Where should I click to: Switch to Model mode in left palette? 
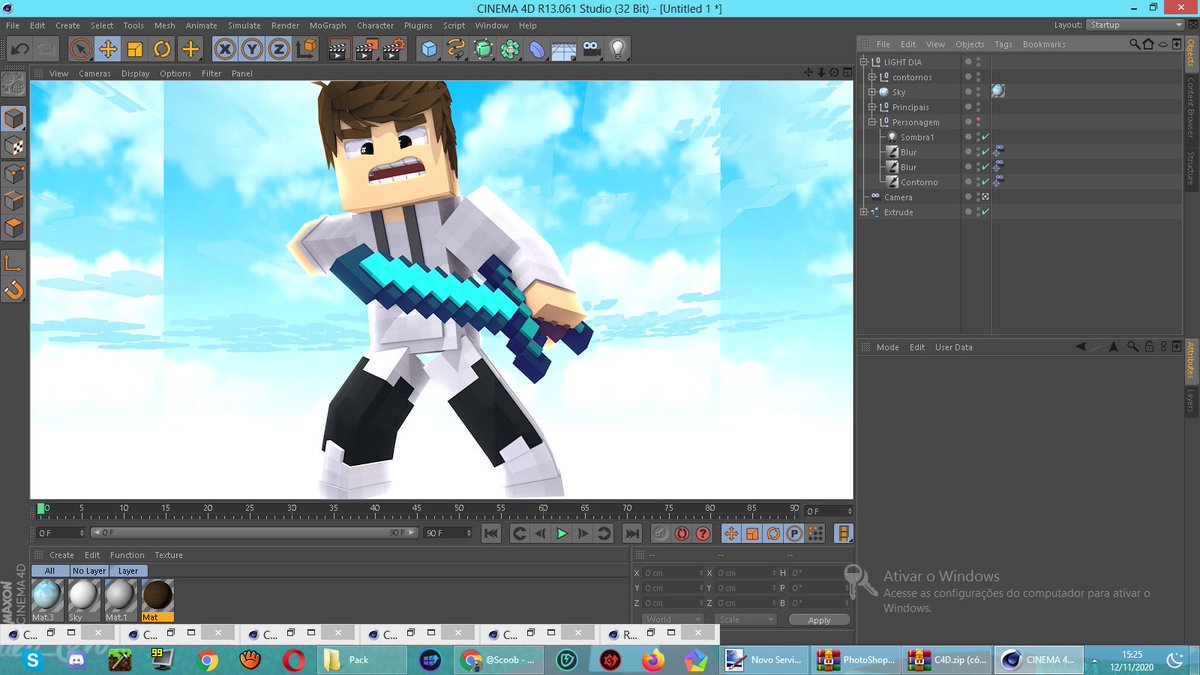pos(14,119)
